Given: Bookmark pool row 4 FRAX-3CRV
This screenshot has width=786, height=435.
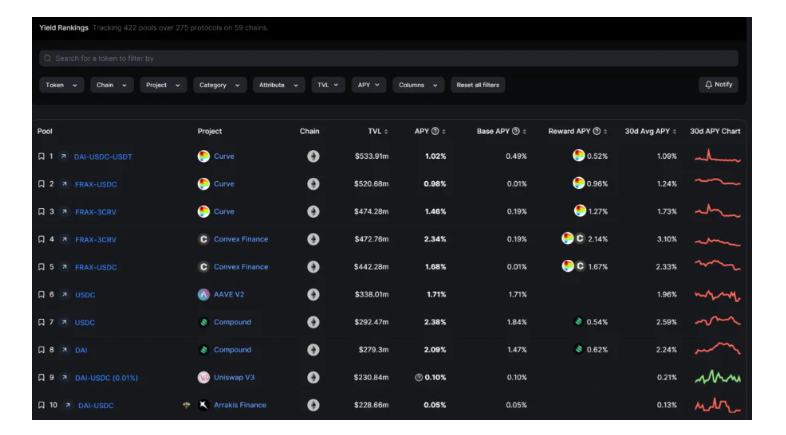Looking at the screenshot, I should (41, 239).
